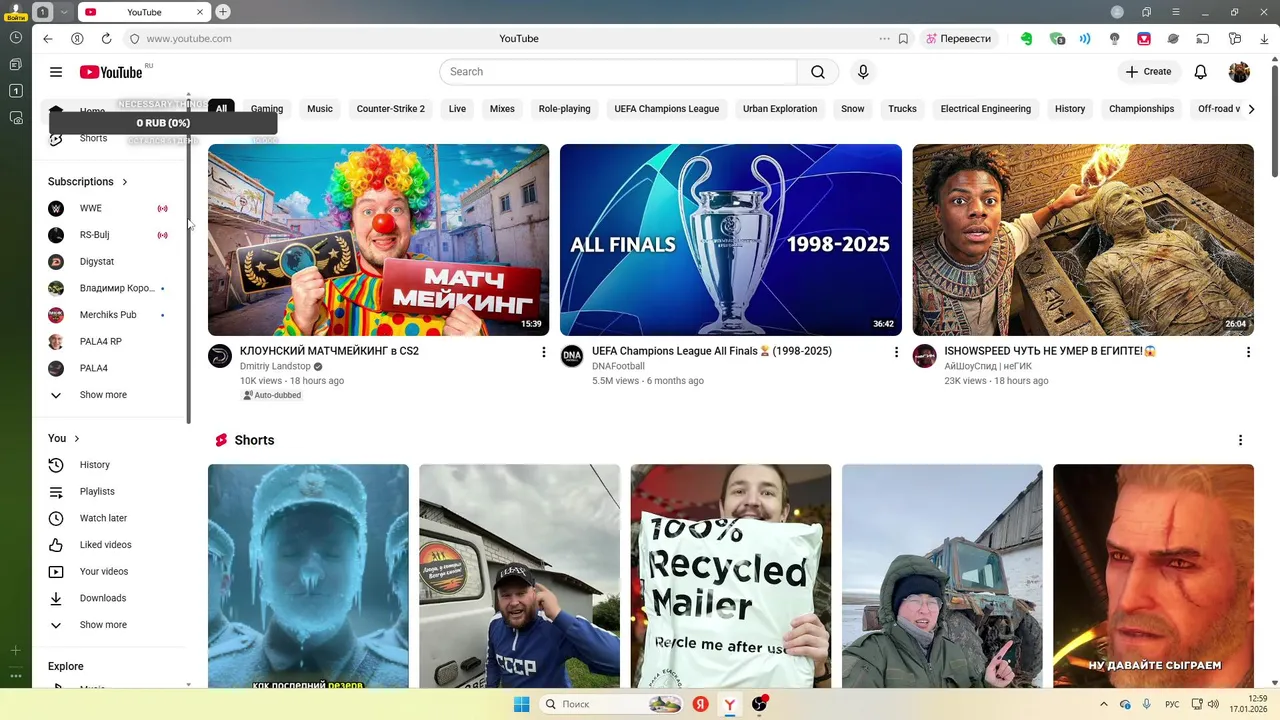Image resolution: width=1280 pixels, height=720 pixels.
Task: Open a new browser tab with plus
Action: coord(223,12)
